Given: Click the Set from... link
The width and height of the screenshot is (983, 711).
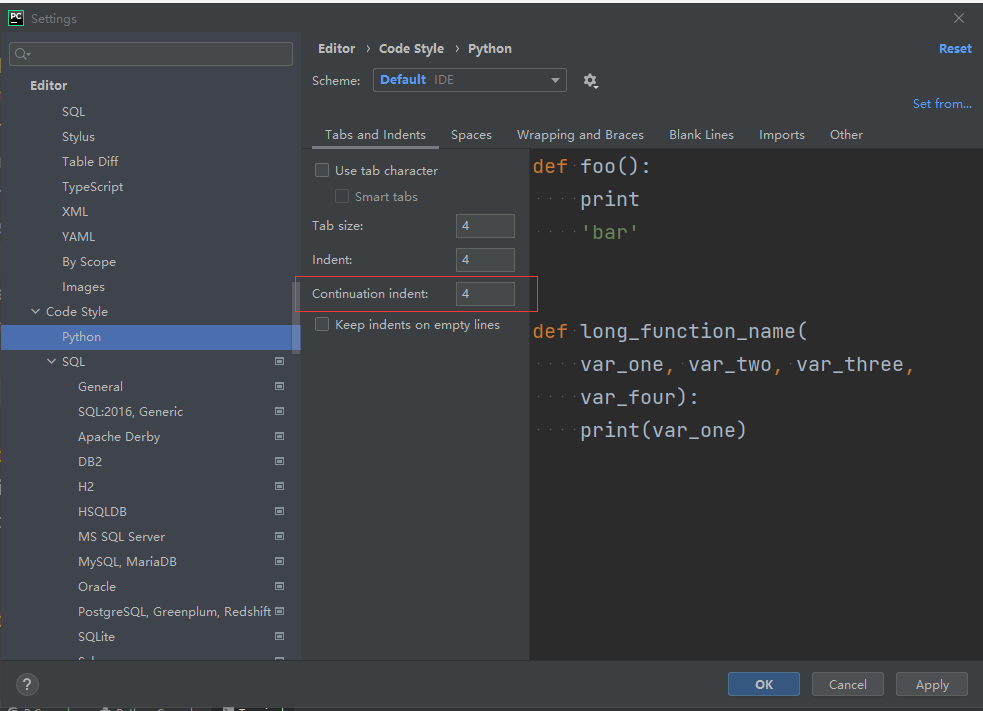Looking at the screenshot, I should [942, 103].
